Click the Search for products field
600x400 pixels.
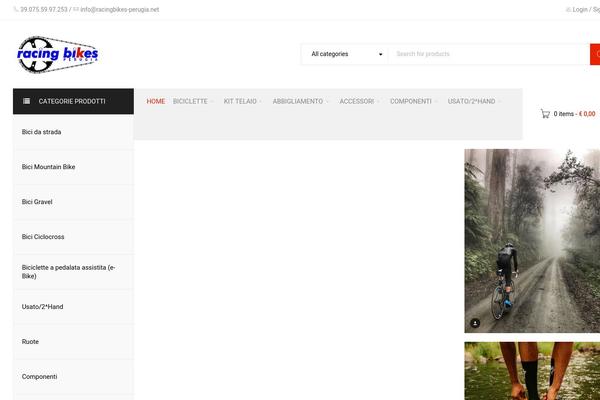(489, 54)
